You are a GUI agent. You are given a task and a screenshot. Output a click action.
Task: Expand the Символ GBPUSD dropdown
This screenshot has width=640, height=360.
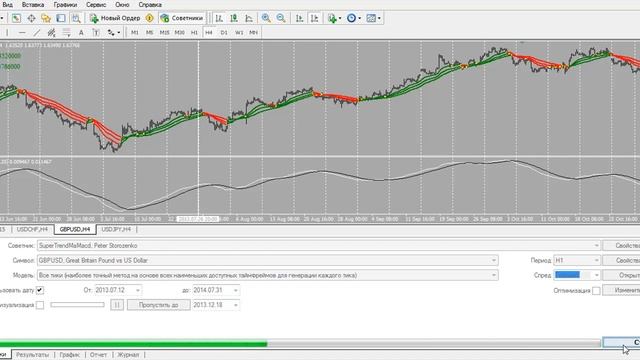pos(494,260)
